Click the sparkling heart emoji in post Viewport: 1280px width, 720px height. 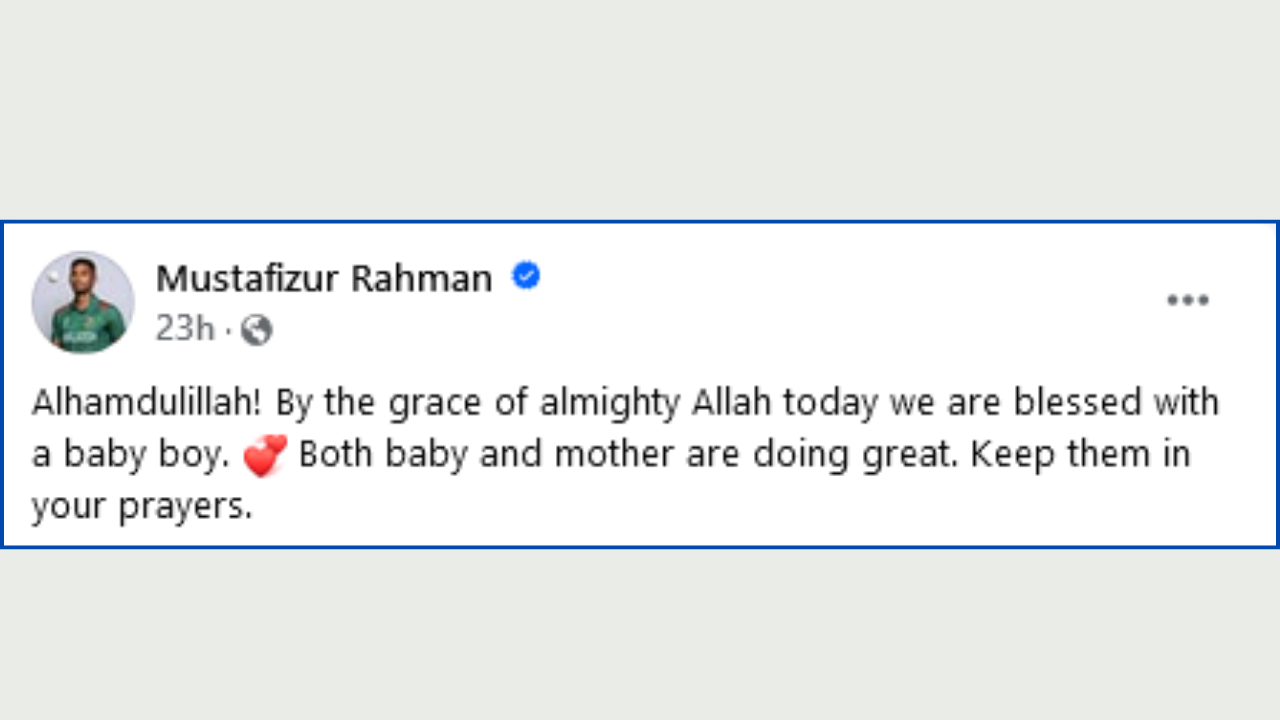(x=265, y=456)
